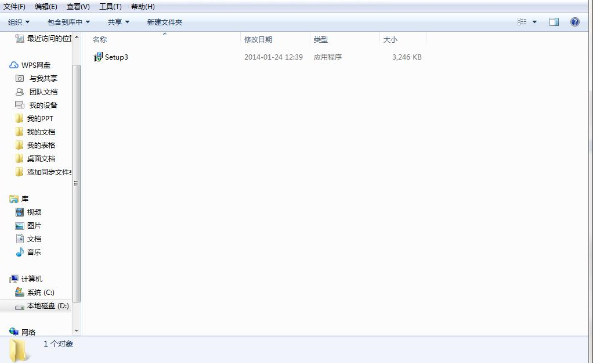593x363 pixels.
Task: Open the 我的文档 folder
Action: 35,132
